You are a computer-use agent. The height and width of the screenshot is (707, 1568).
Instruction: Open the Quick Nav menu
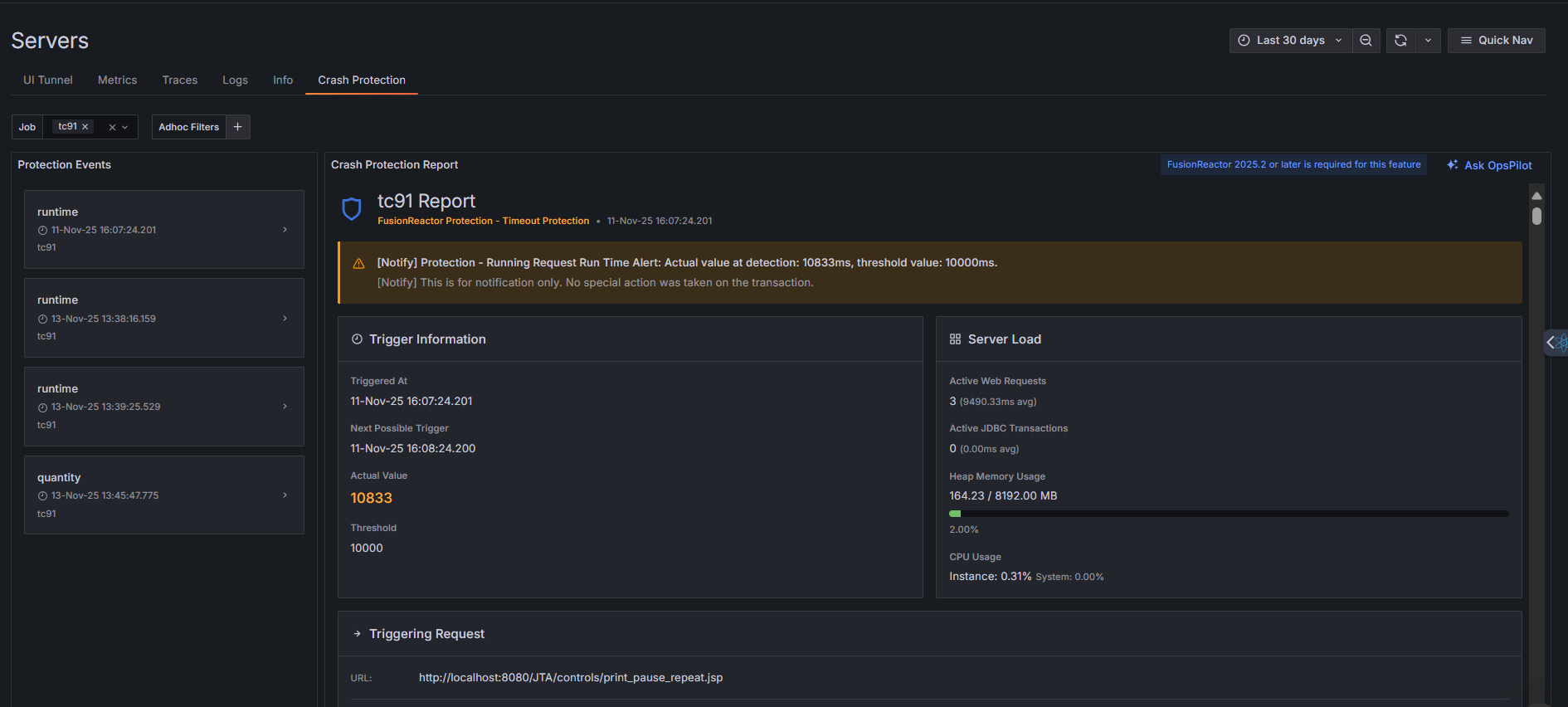[x=1496, y=41]
